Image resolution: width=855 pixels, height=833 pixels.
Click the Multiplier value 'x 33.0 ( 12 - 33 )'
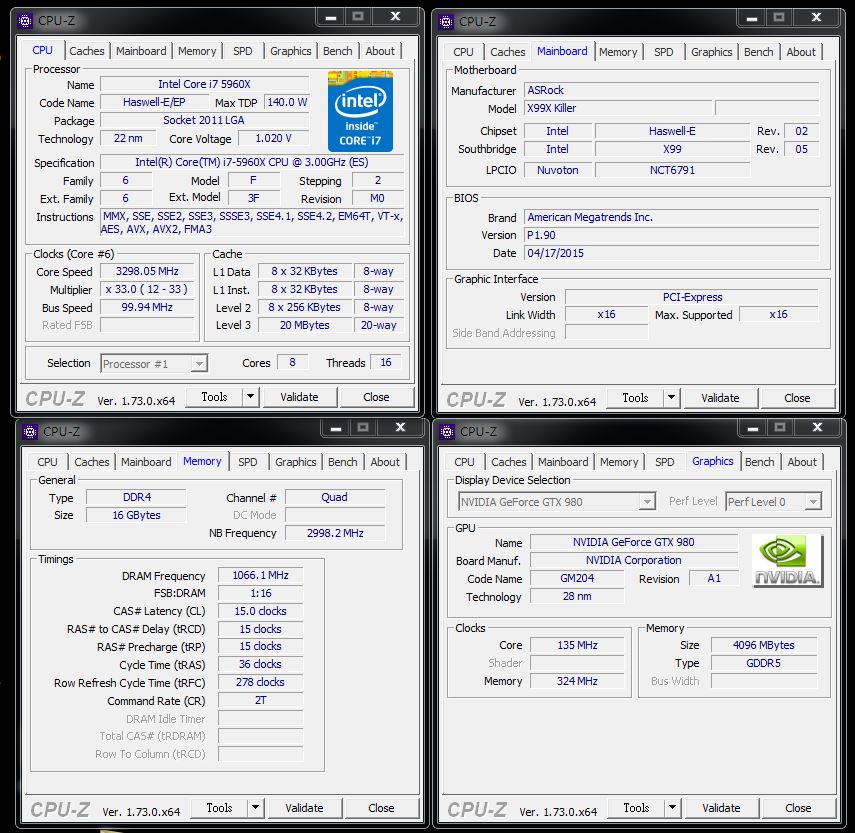[x=147, y=289]
